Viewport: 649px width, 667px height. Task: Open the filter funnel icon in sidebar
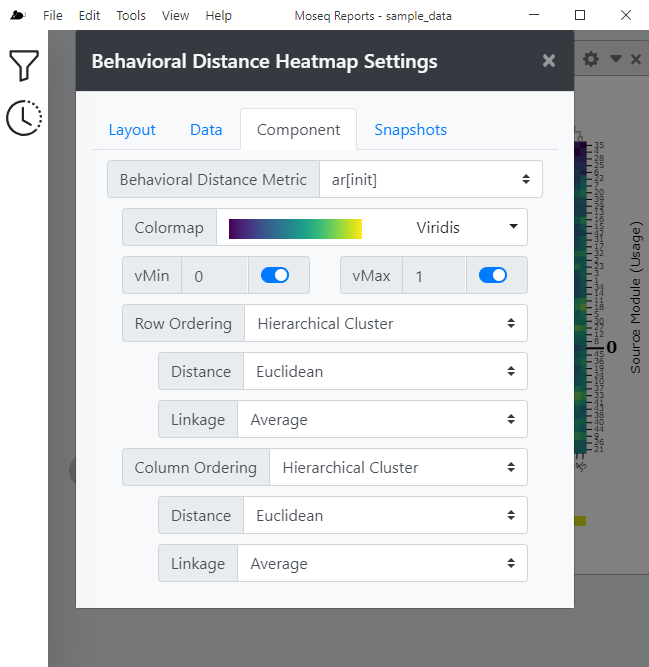(x=24, y=65)
